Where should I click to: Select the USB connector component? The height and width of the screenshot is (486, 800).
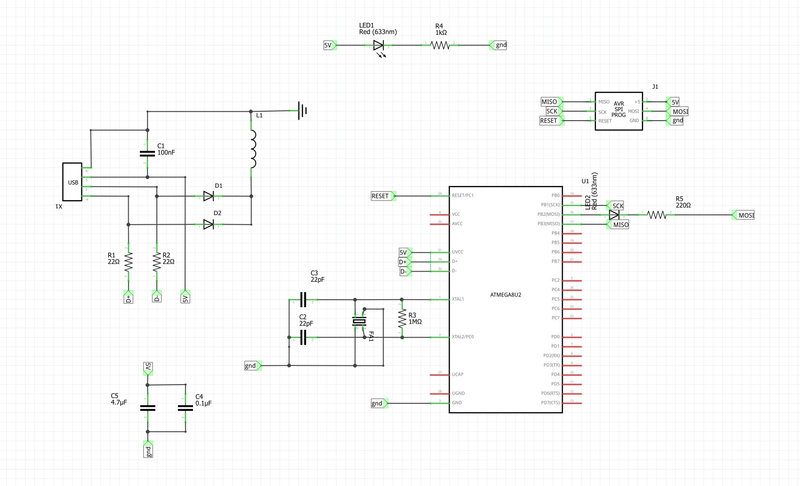pyautogui.click(x=72, y=182)
